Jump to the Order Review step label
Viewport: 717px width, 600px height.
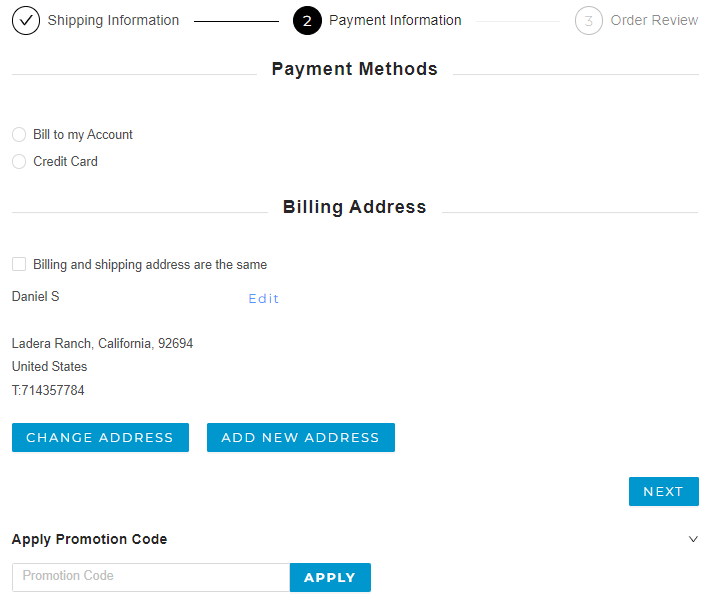pos(654,20)
